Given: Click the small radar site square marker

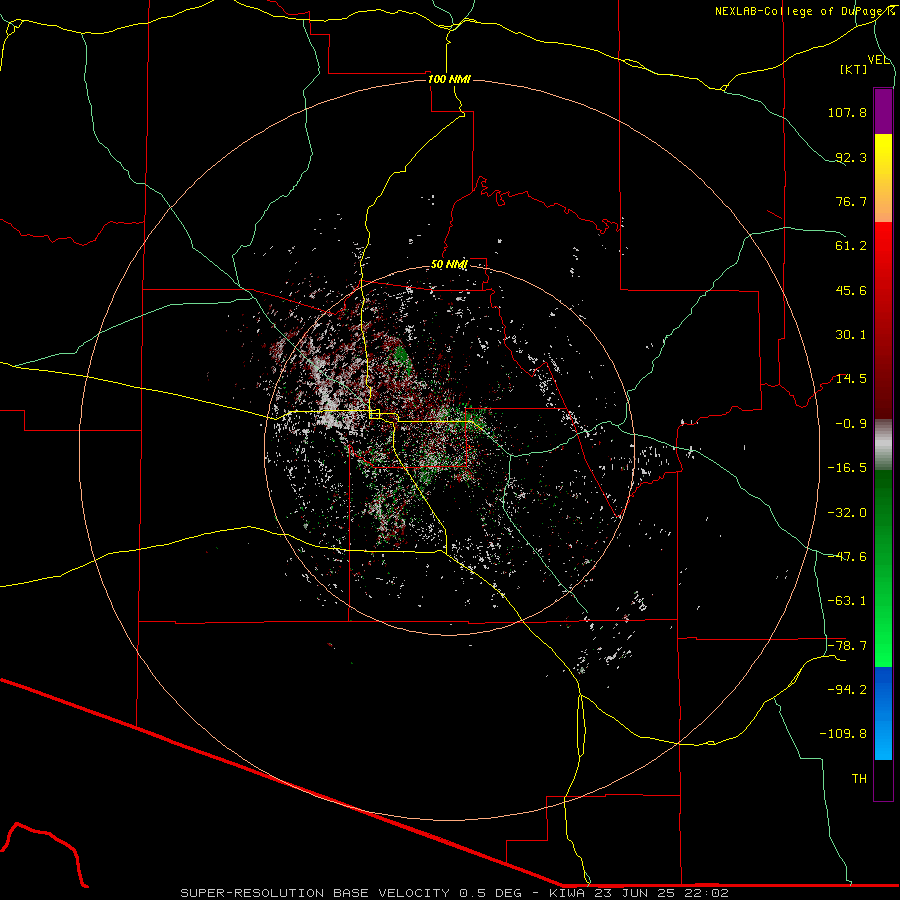Looking at the screenshot, I should click(x=375, y=414).
